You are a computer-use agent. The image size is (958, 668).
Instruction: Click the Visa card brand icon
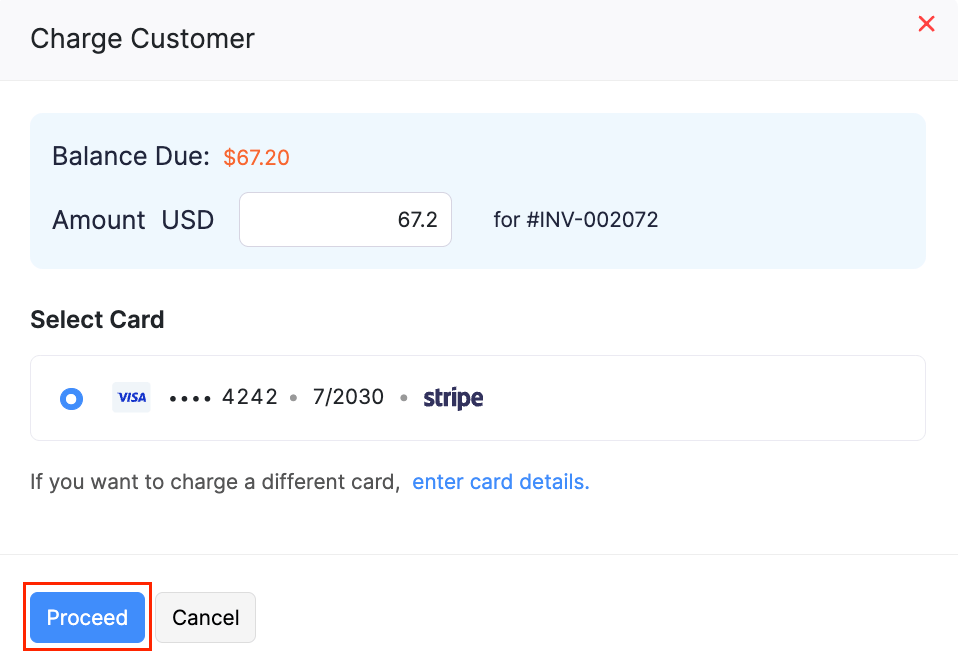point(131,397)
